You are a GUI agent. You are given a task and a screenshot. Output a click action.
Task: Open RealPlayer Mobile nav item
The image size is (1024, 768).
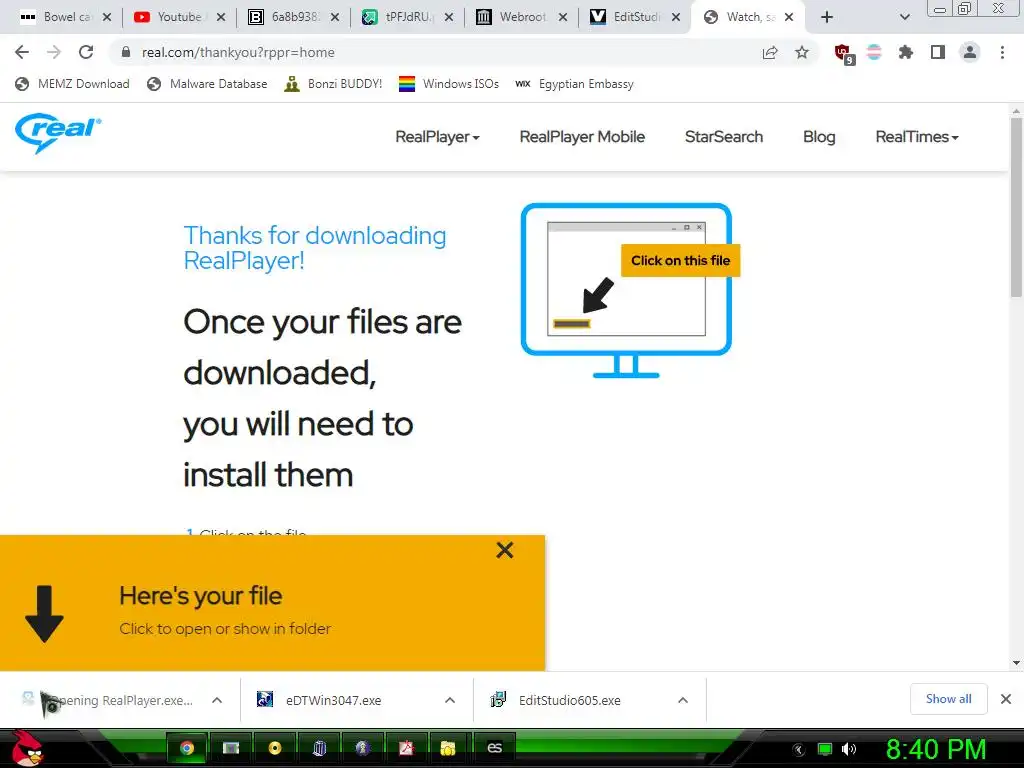pyautogui.click(x=582, y=136)
